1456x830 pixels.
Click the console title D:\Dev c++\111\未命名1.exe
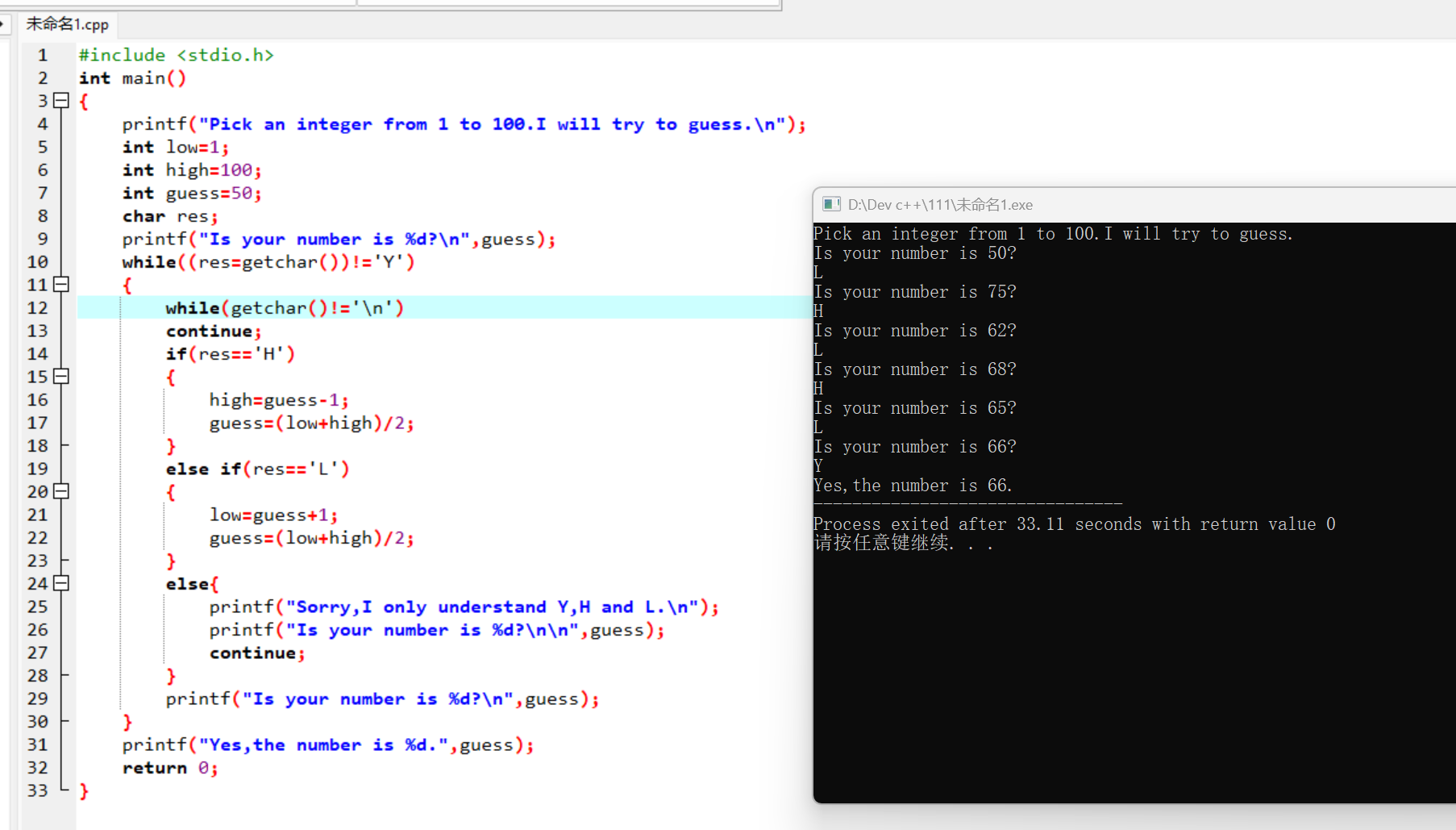pyautogui.click(x=940, y=204)
